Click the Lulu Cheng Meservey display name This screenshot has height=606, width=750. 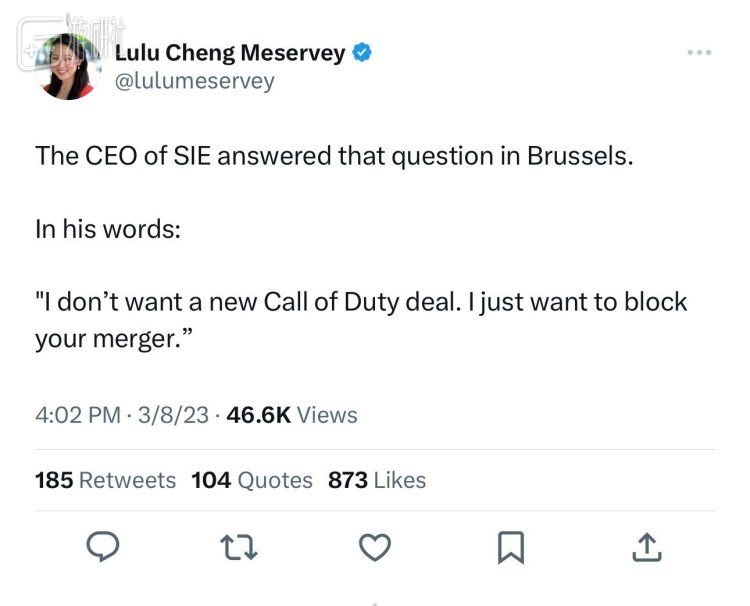233,54
